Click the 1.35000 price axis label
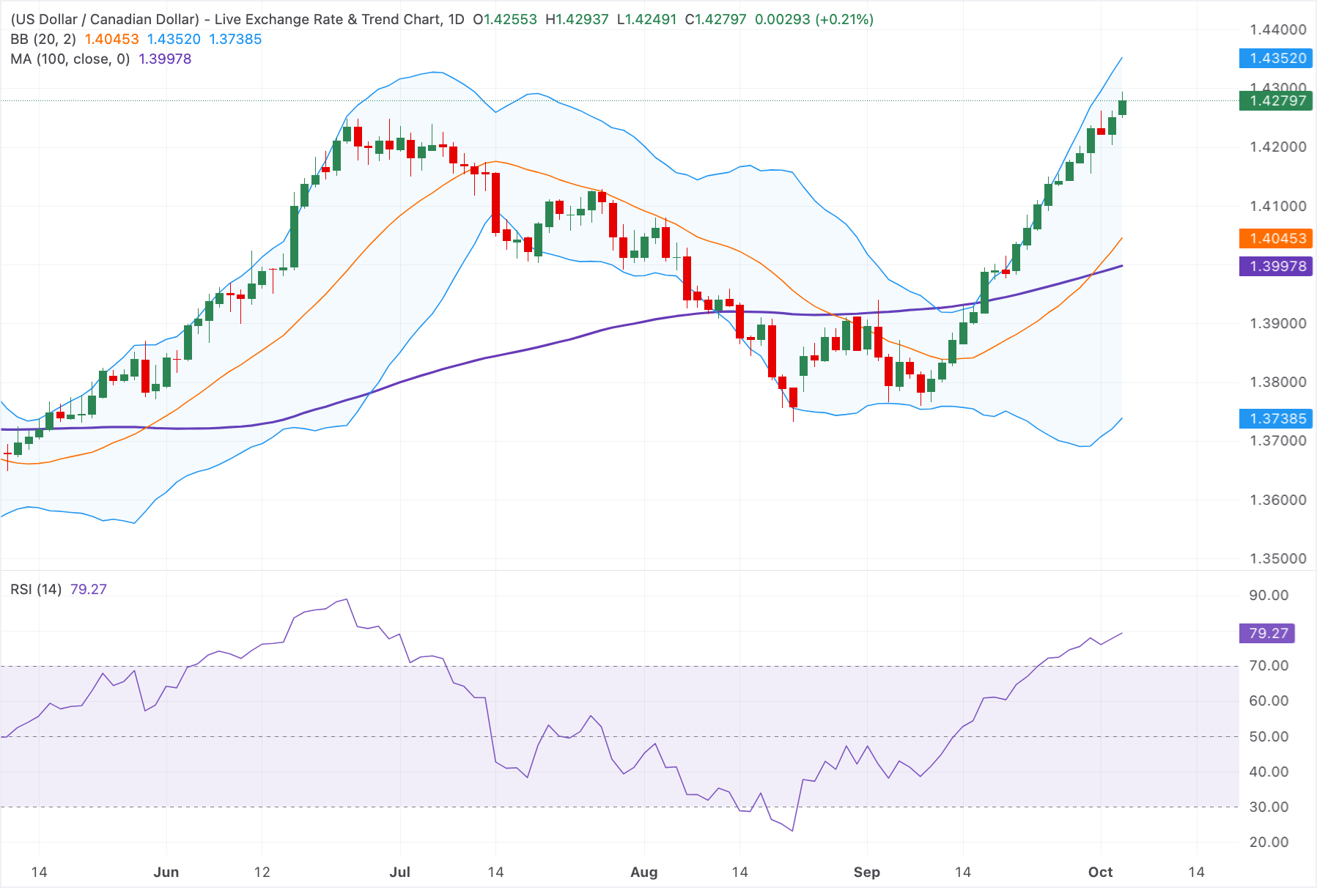The image size is (1317, 896). 1277,558
